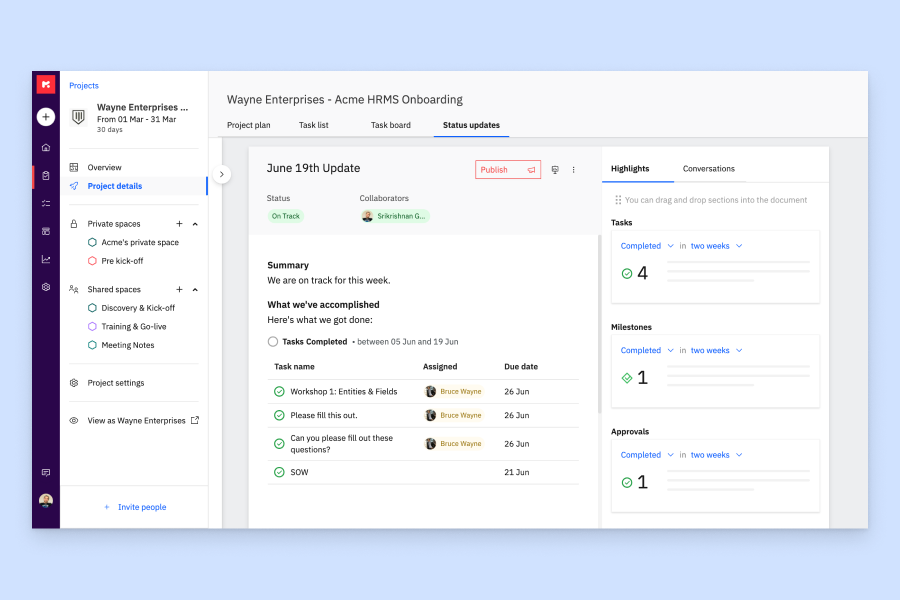Open the projects clipboard icon in sidebar

pos(46,176)
